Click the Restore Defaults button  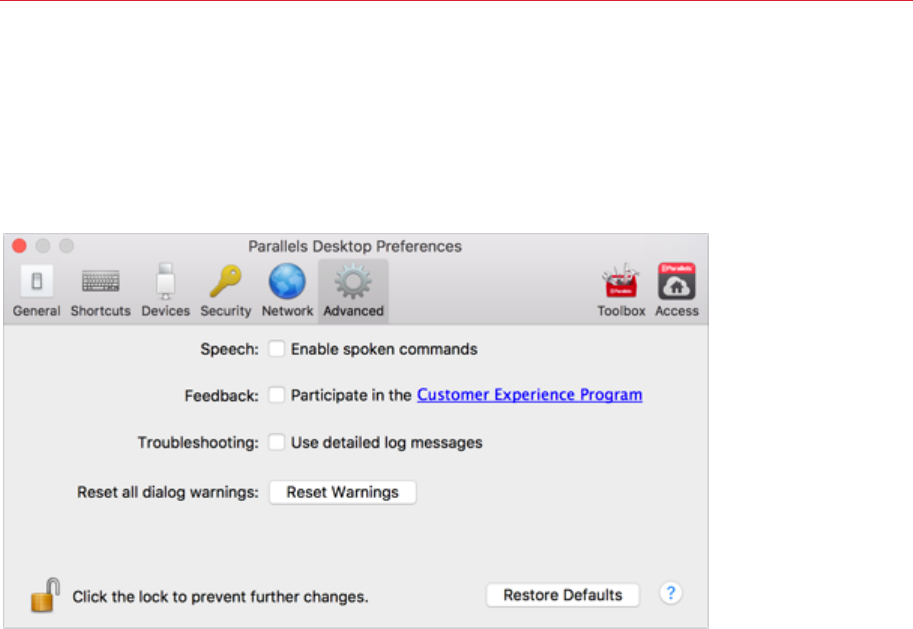pos(562,595)
